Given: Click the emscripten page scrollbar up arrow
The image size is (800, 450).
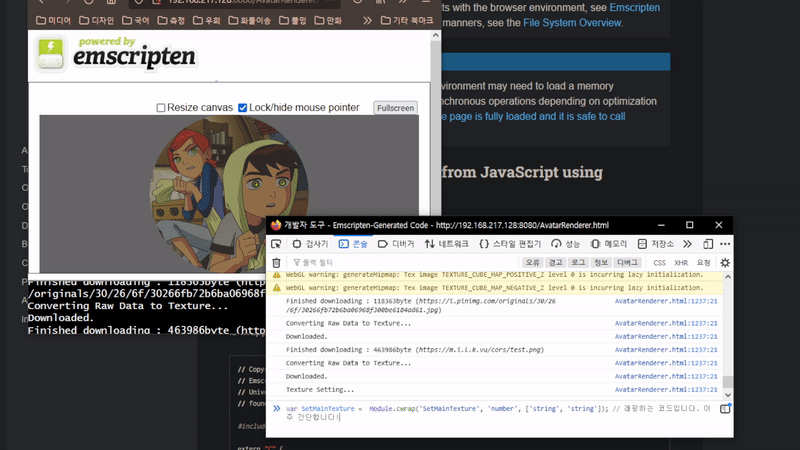Looking at the screenshot, I should point(435,35).
